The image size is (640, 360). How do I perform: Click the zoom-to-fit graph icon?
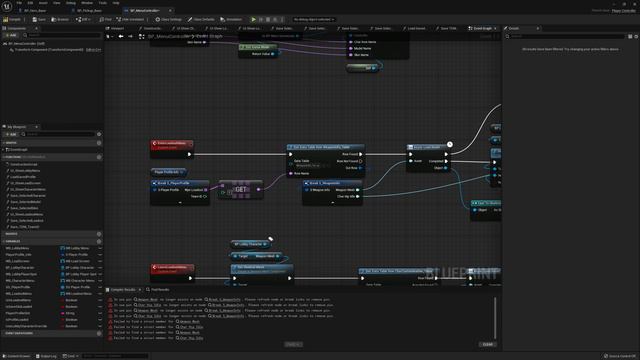tap(142, 36)
